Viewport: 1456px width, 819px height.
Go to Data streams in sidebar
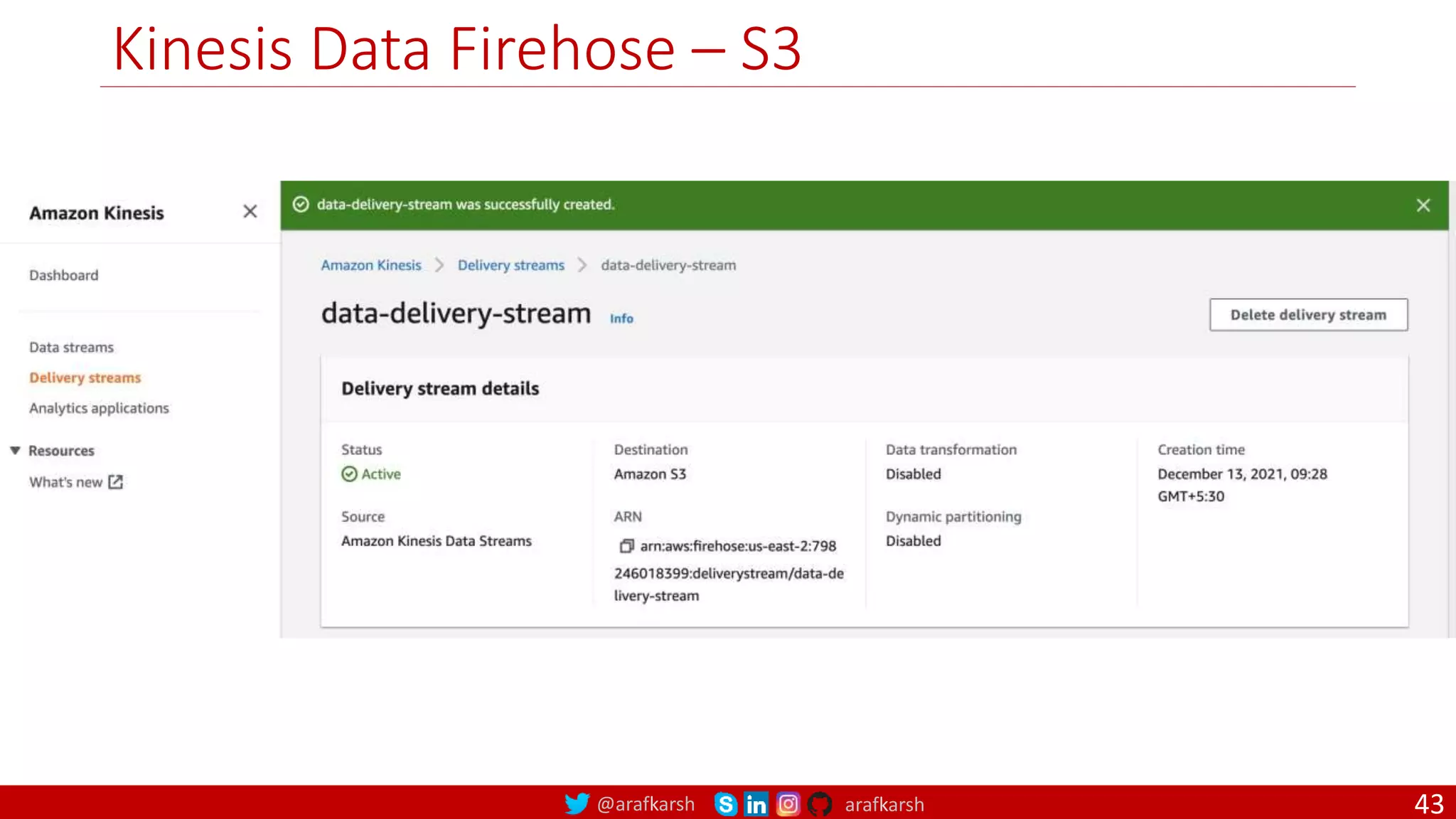click(71, 348)
